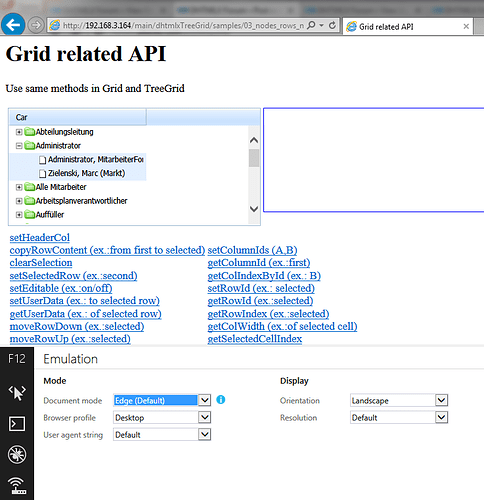Click the getSelectedCellIndex link
The width and height of the screenshot is (484, 500).
coord(255,339)
